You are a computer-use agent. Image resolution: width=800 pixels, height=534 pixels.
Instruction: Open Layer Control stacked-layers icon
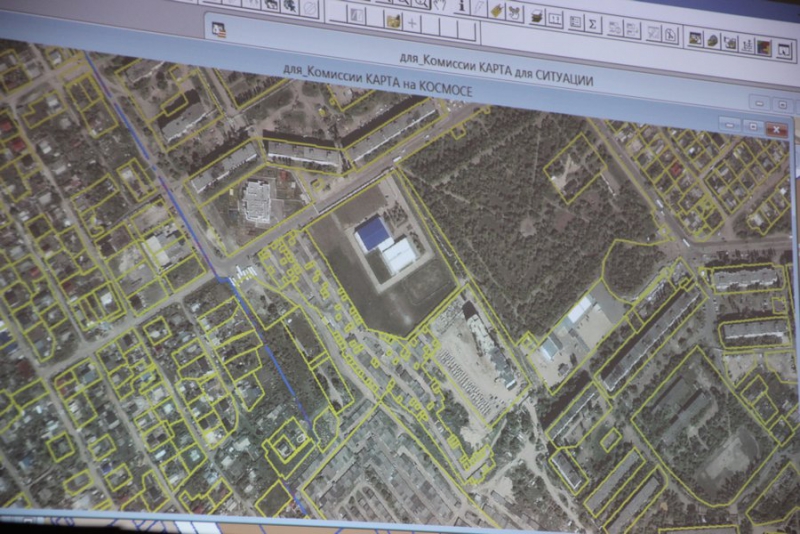tap(537, 16)
